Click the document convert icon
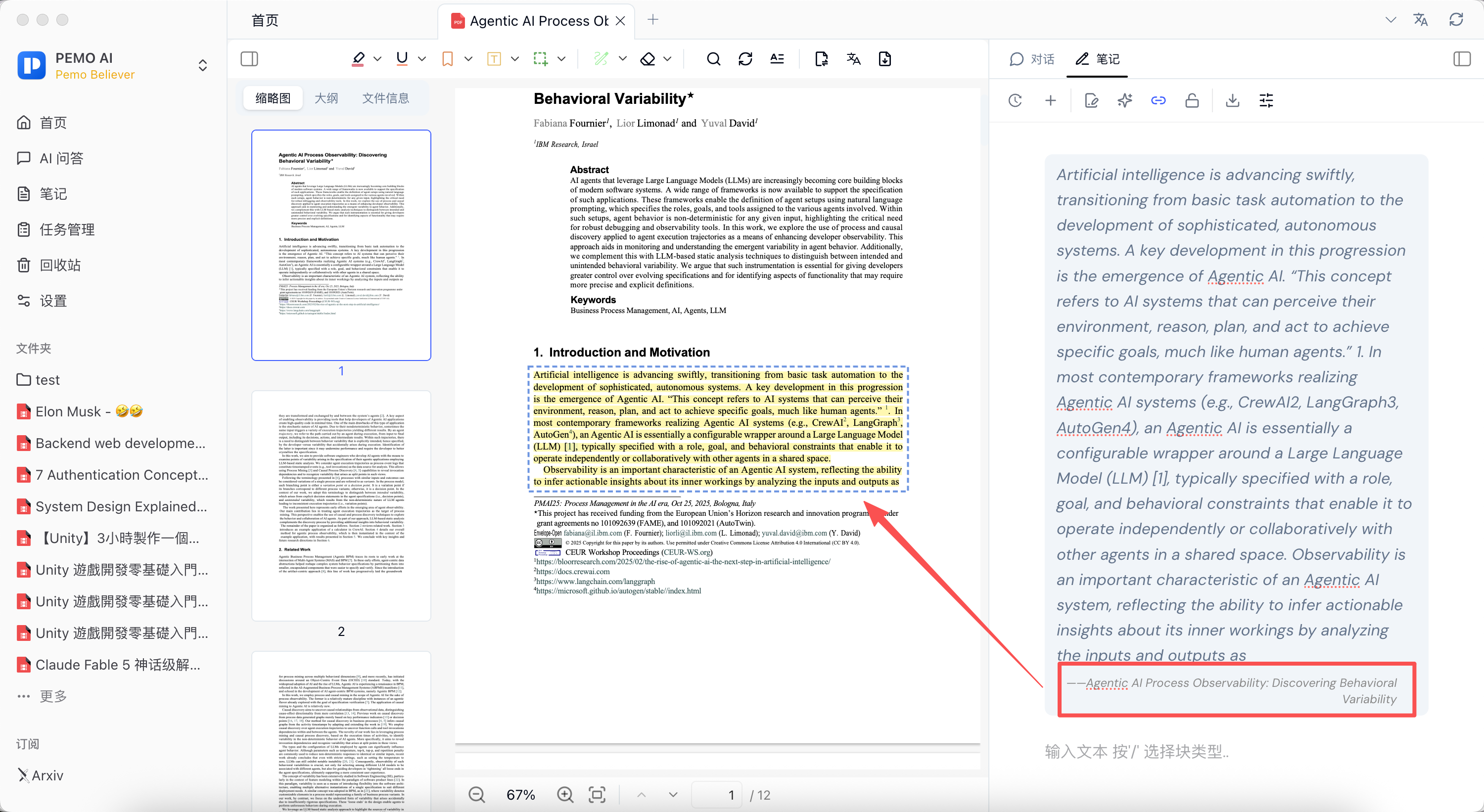Image resolution: width=1484 pixels, height=812 pixels. tap(822, 59)
